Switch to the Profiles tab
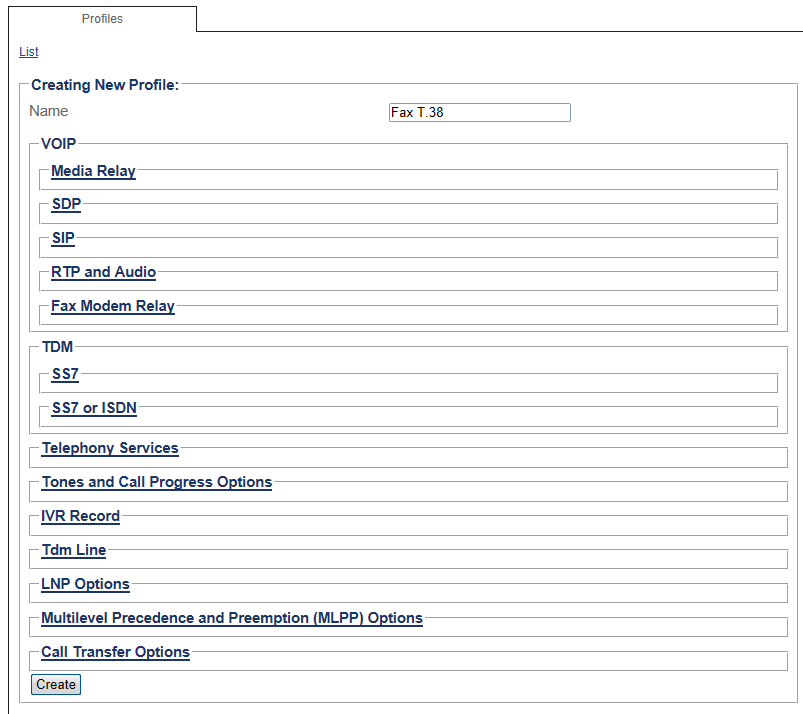 tap(102, 18)
